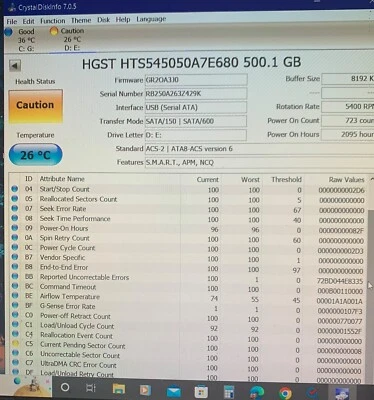This screenshot has height=400, width=374.
Task: Click the status icon for Seek Error Rate
Action: (14, 209)
